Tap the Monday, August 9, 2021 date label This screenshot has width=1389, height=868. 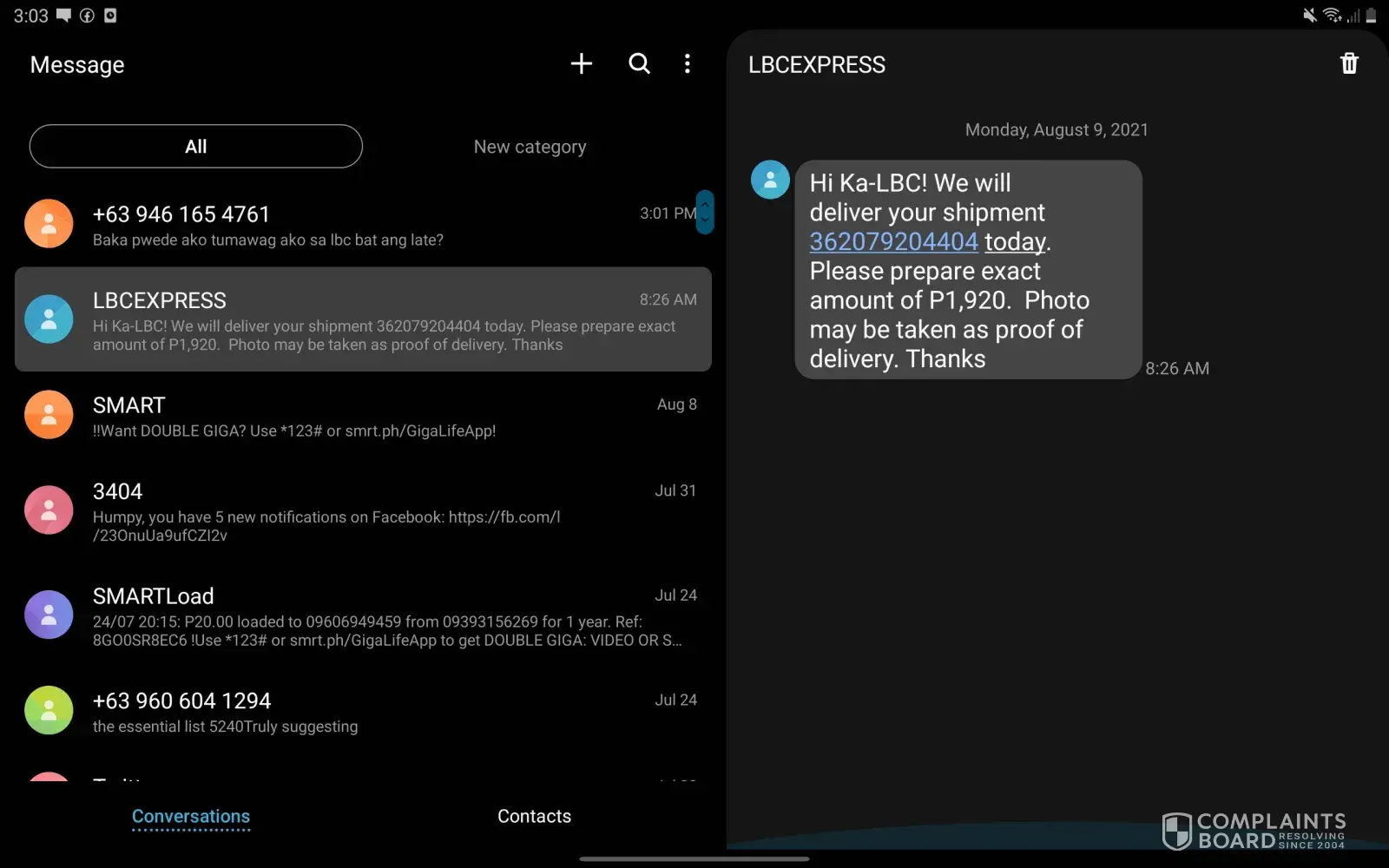pyautogui.click(x=1057, y=129)
